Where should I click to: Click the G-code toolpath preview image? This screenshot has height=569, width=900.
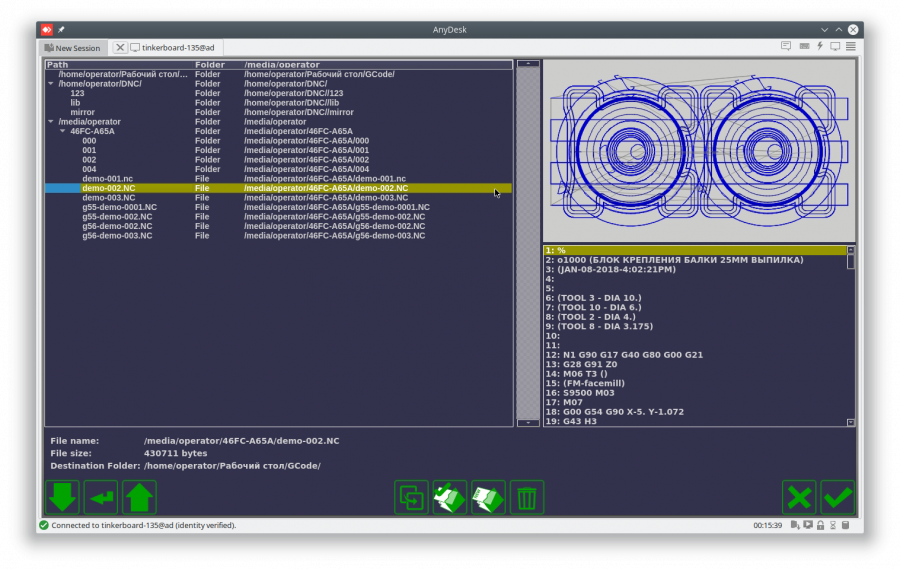point(699,150)
